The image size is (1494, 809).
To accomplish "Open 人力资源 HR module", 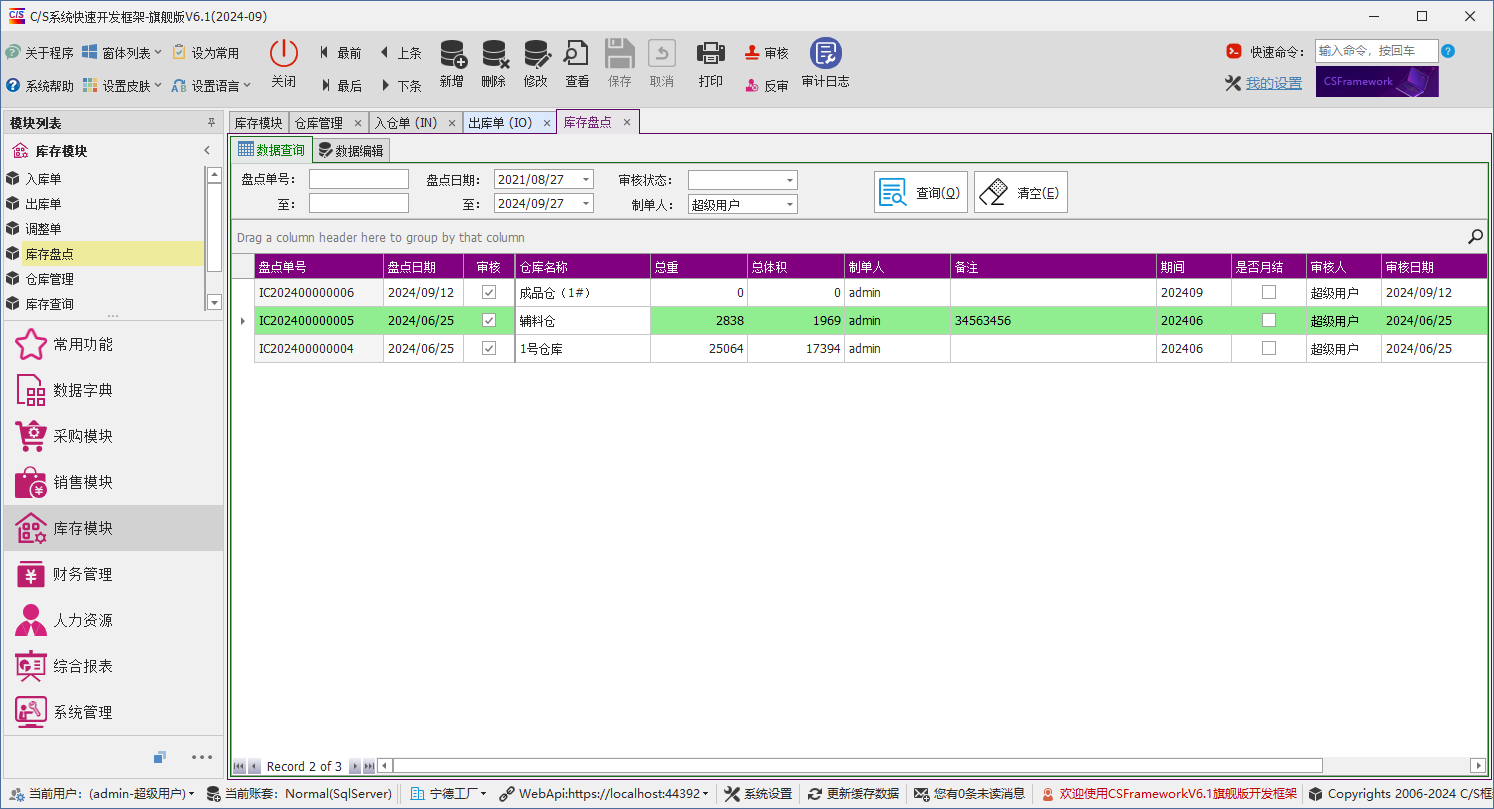I will pyautogui.click(x=112, y=620).
